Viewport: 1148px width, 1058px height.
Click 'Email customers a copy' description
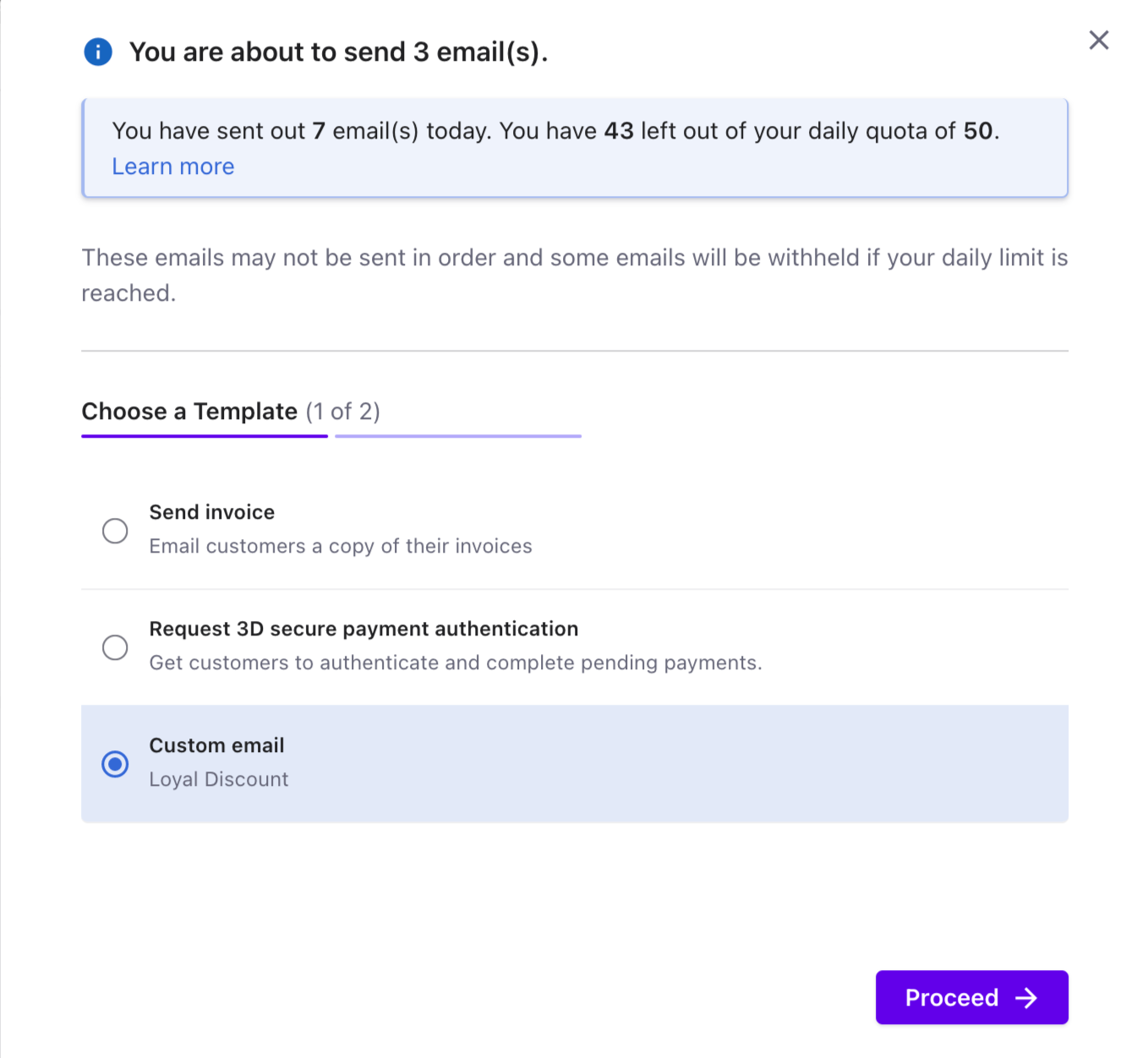[x=341, y=546]
